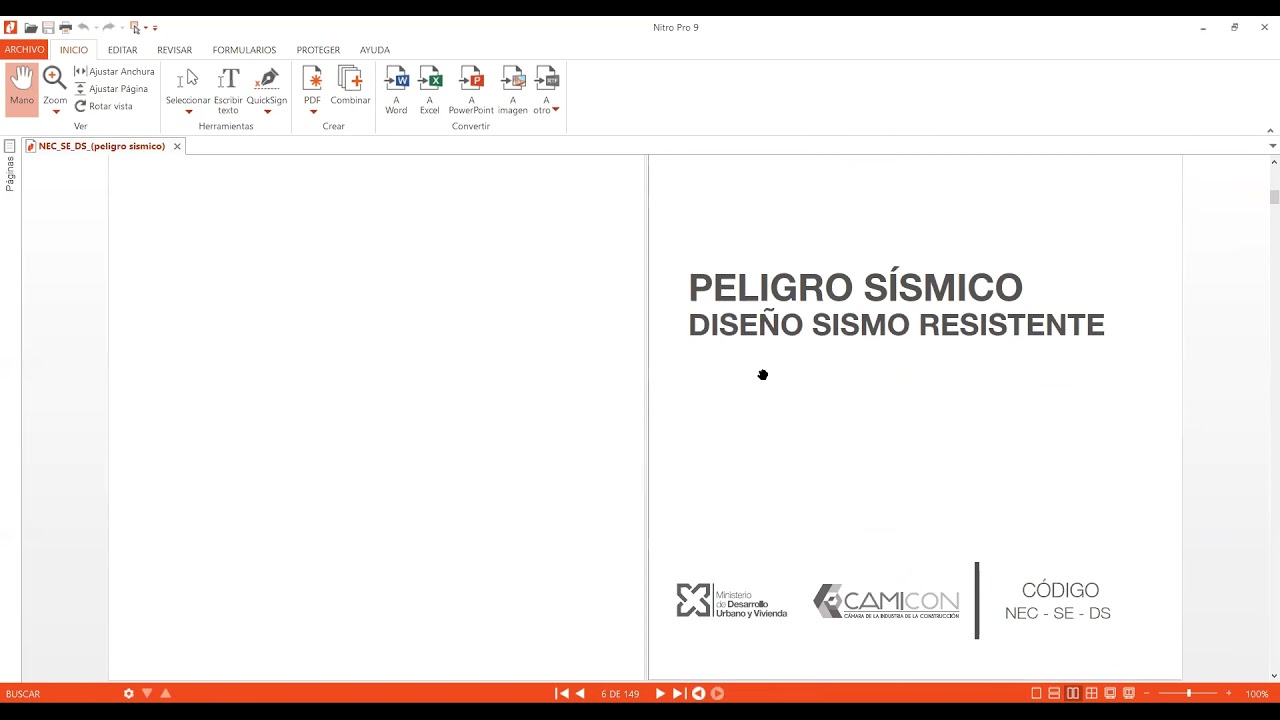The width and height of the screenshot is (1280, 720).
Task: Find next result down arrow
Action: [147, 693]
